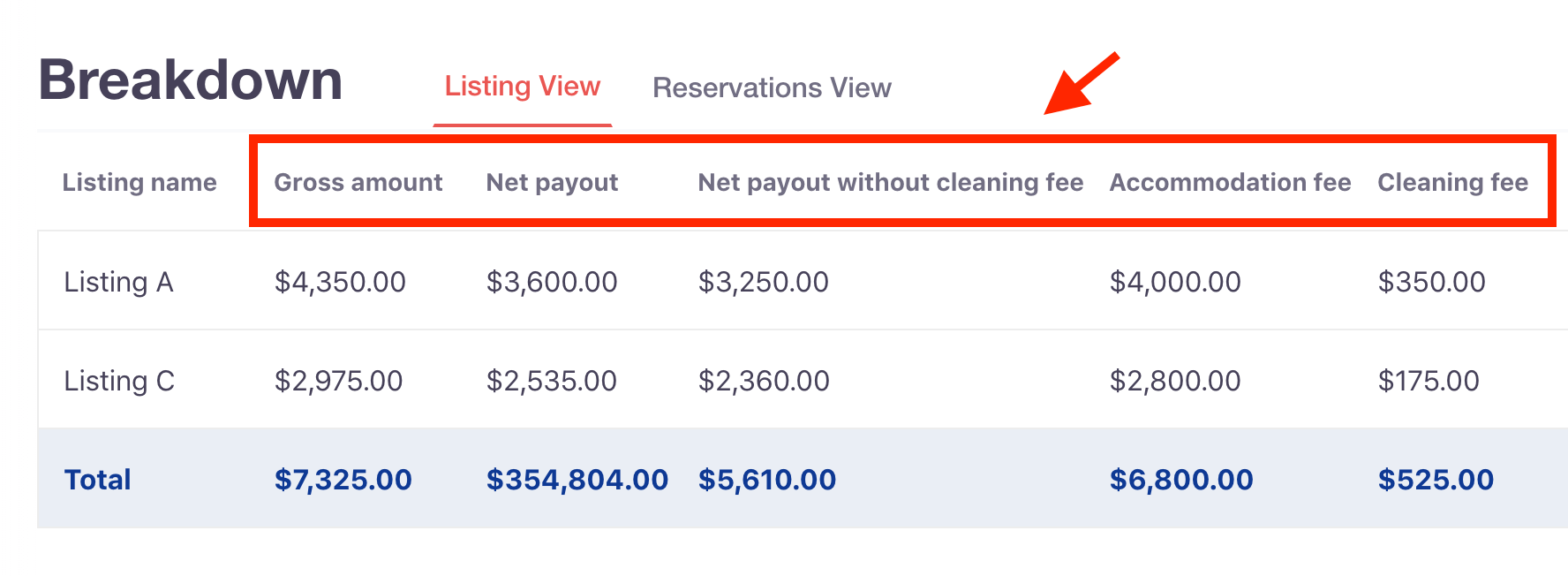This screenshot has height=576, width=1568.
Task: Click Listing A gross amount $4,350.00
Action: [340, 282]
